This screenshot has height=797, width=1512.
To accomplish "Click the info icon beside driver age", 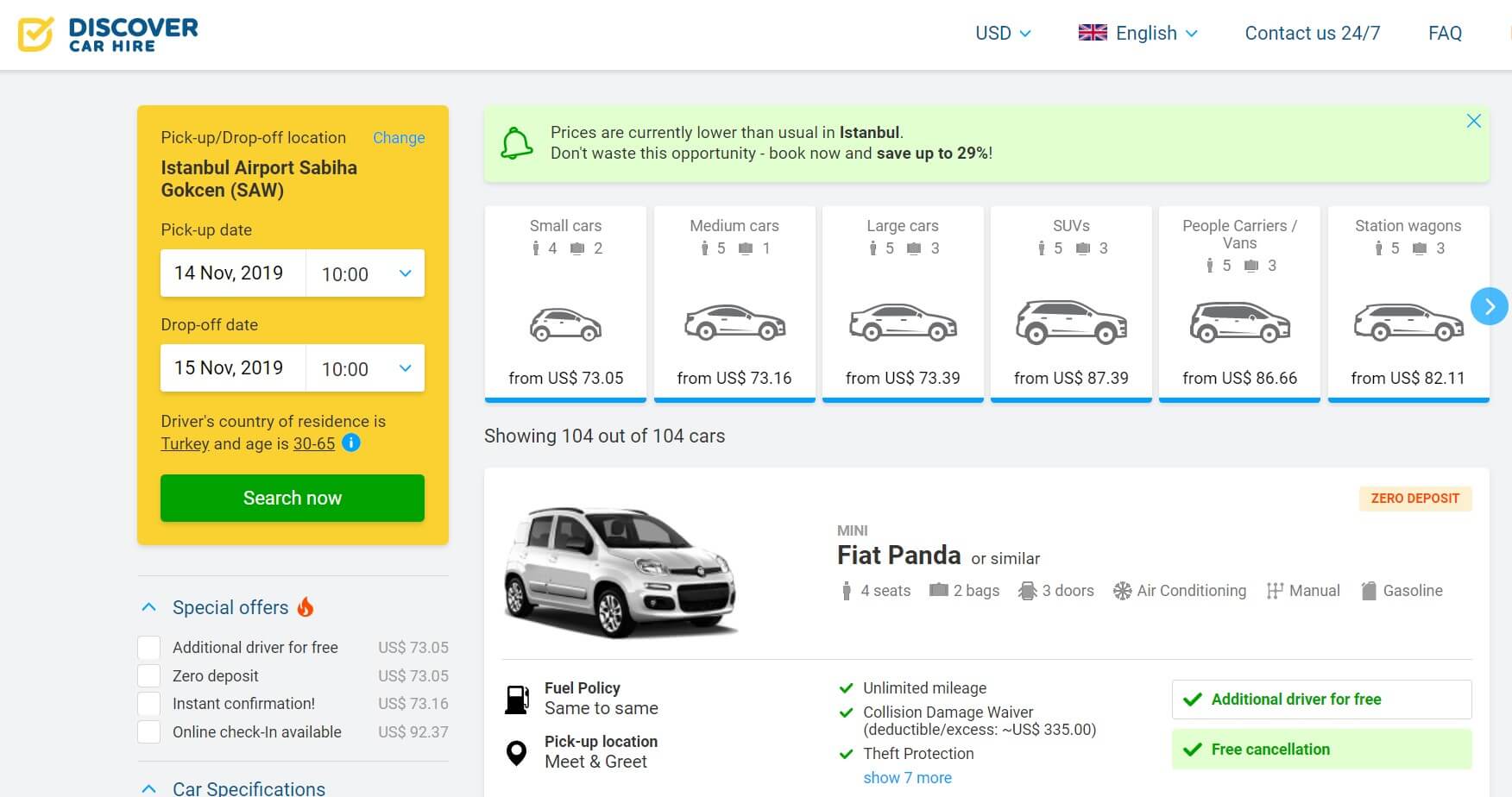I will (351, 443).
